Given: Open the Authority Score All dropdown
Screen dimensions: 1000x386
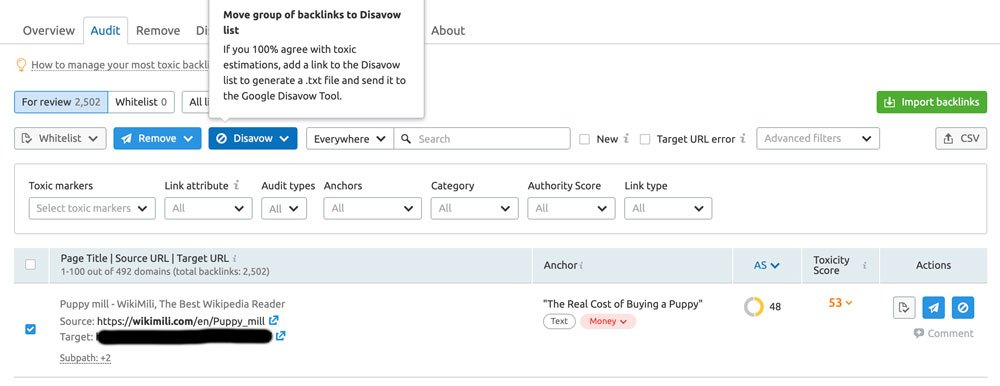Looking at the screenshot, I should pyautogui.click(x=571, y=208).
